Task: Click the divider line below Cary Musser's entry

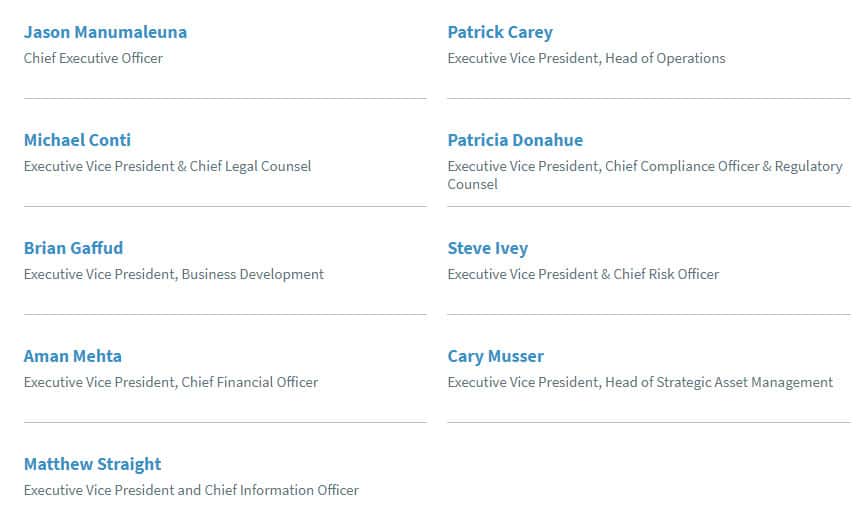Action: pos(648,422)
